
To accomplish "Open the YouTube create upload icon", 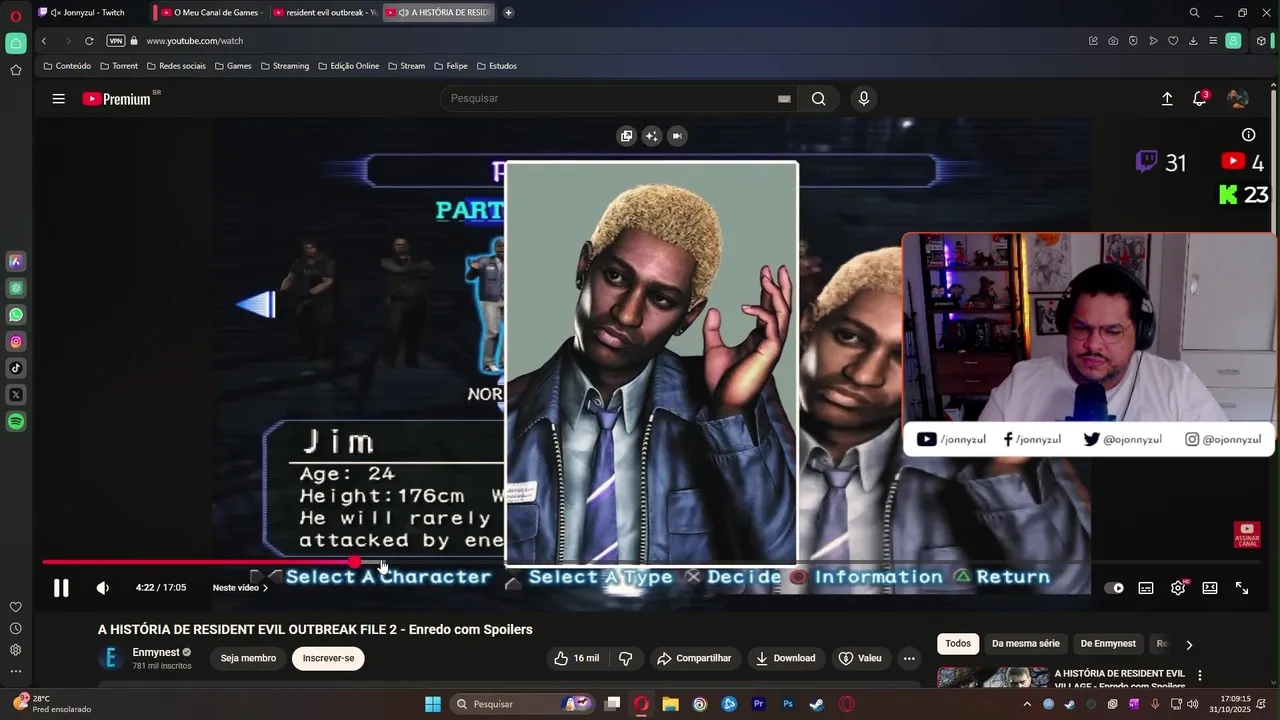I will (x=1167, y=98).
